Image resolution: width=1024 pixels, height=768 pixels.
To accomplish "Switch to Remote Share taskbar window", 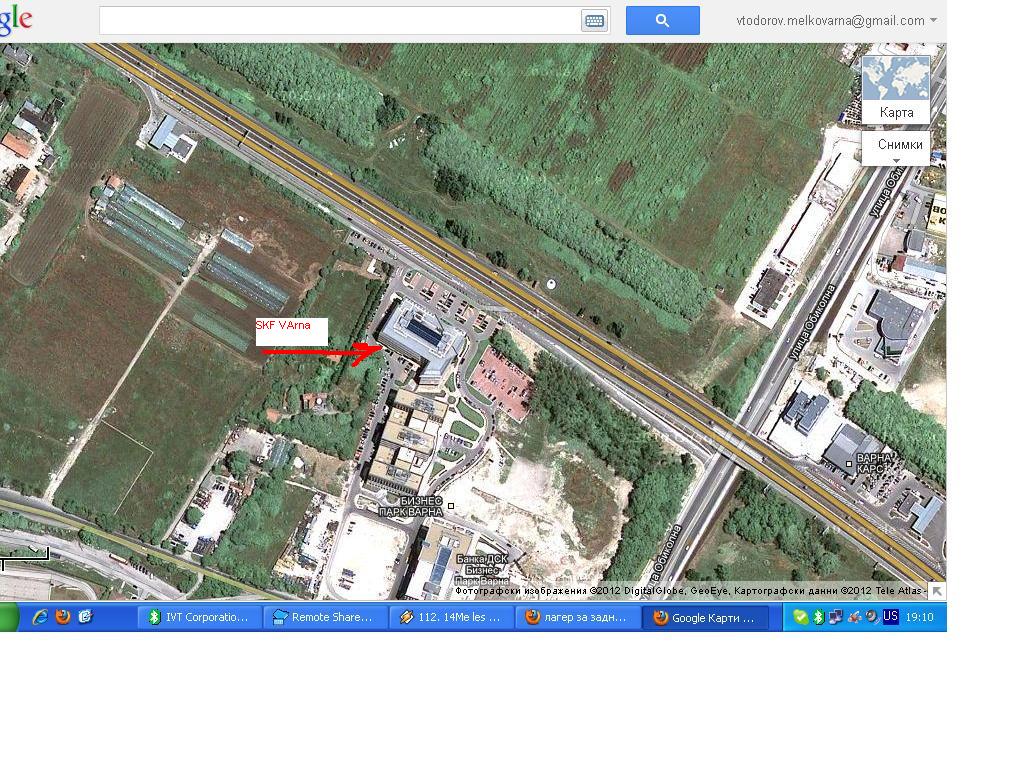I will [x=325, y=617].
